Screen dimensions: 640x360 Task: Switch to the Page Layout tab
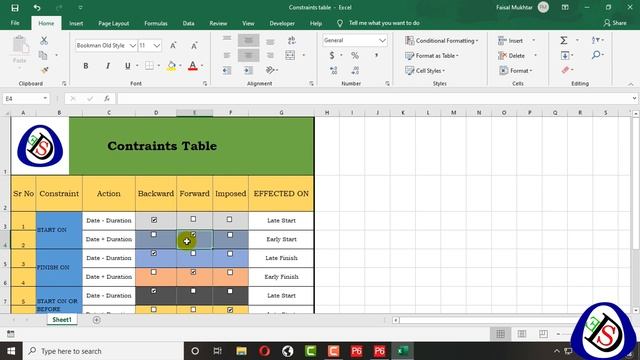tap(113, 23)
